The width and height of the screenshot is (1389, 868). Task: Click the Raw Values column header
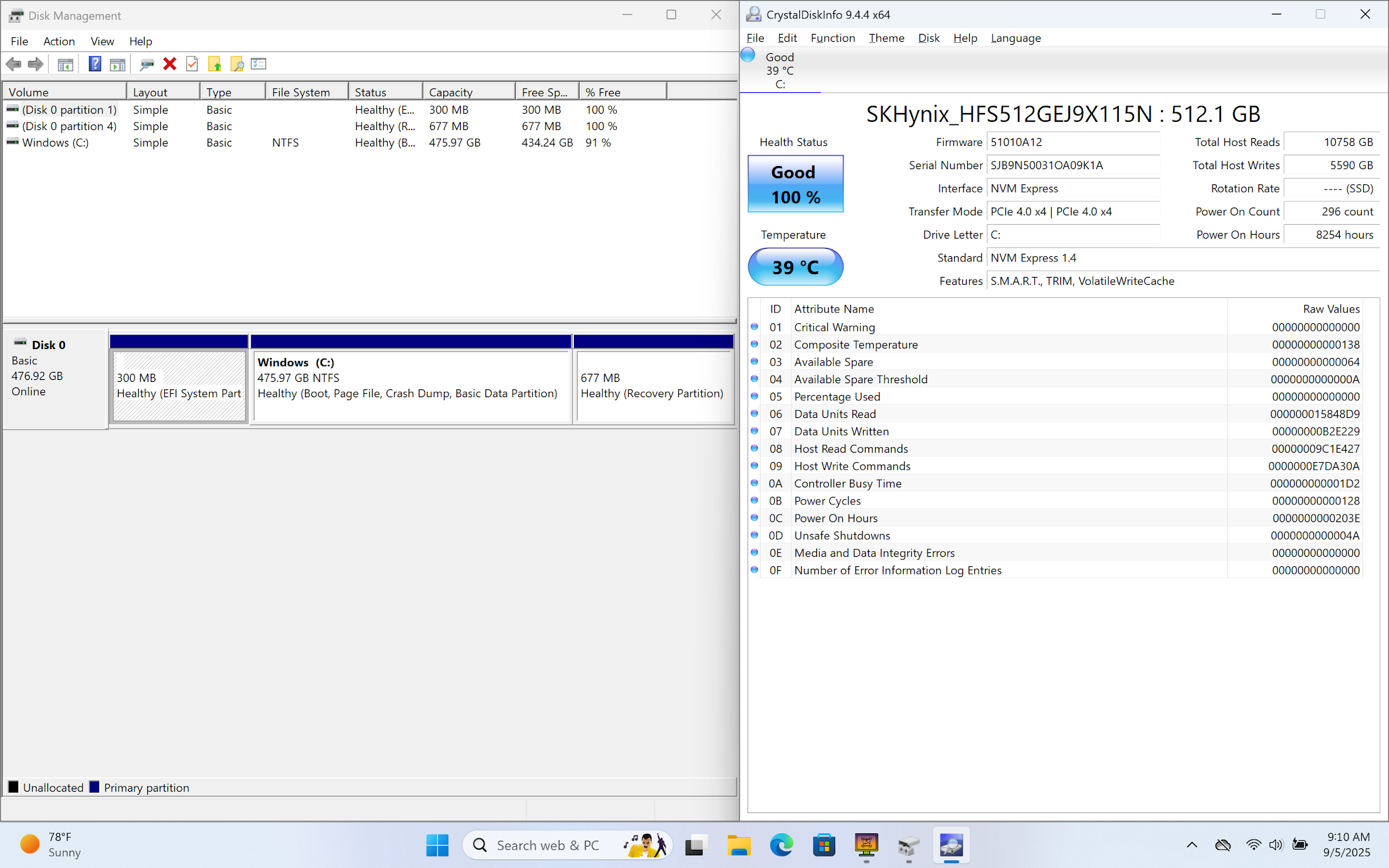point(1294,309)
